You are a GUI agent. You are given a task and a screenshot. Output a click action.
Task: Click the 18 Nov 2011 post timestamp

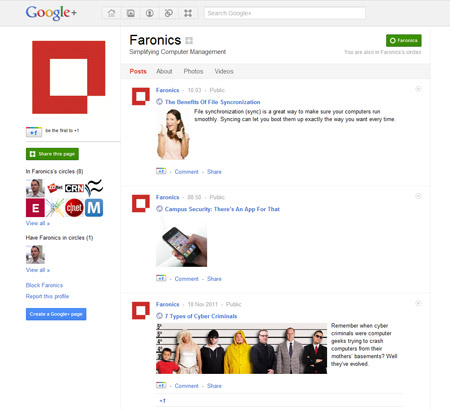(202, 304)
